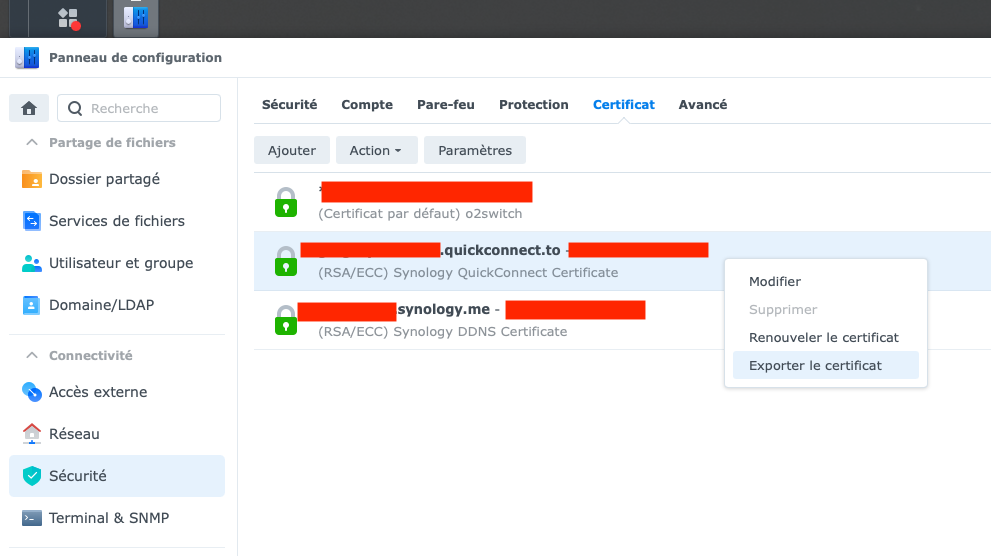
Task: Click the Ajouter button
Action: point(291,150)
